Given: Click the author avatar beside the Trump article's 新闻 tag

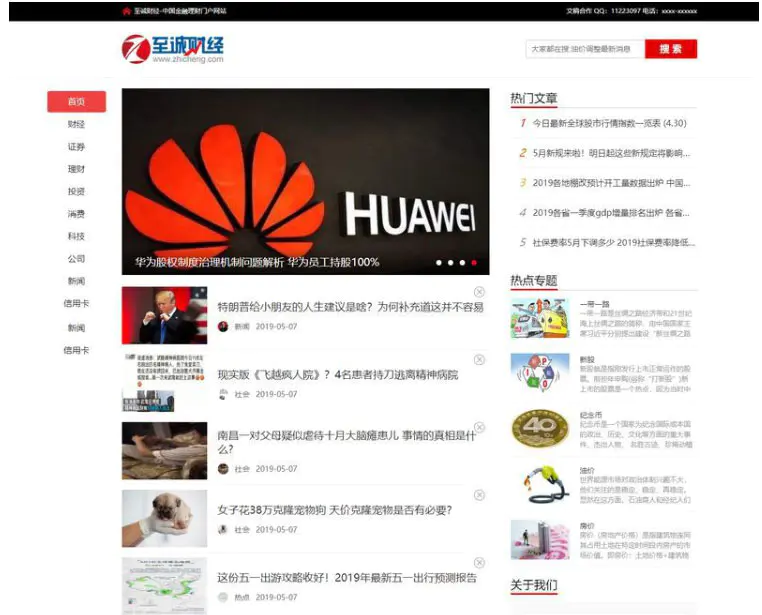Looking at the screenshot, I should click(x=224, y=326).
